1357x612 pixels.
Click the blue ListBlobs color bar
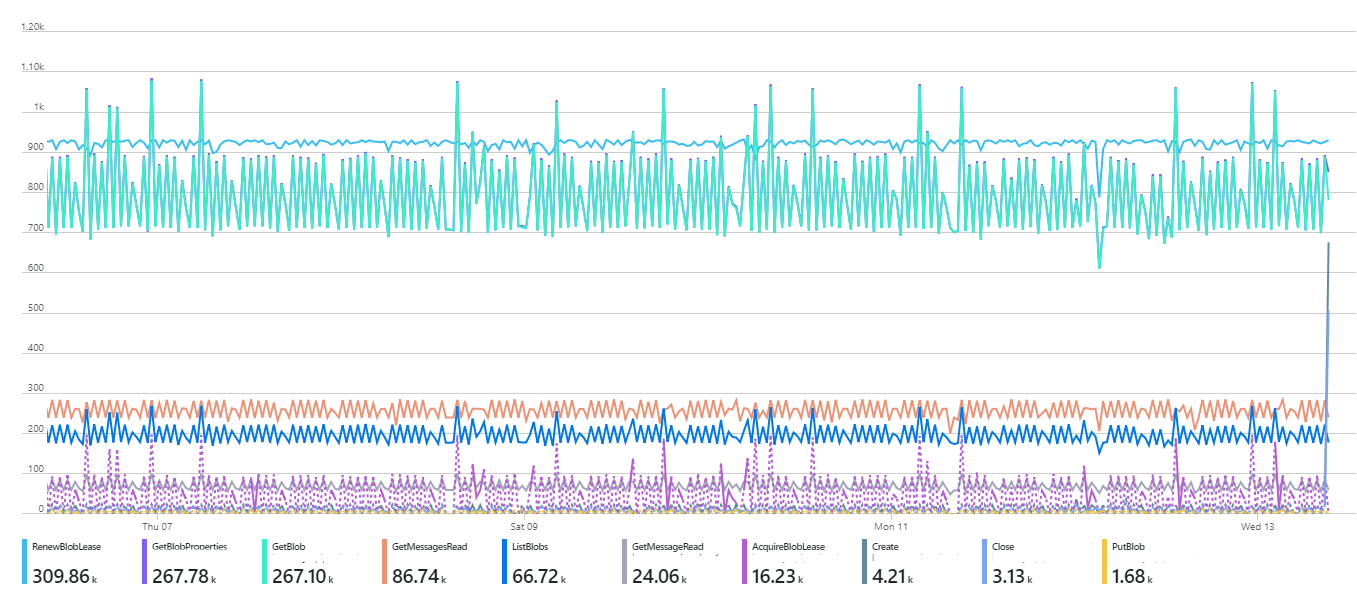504,563
